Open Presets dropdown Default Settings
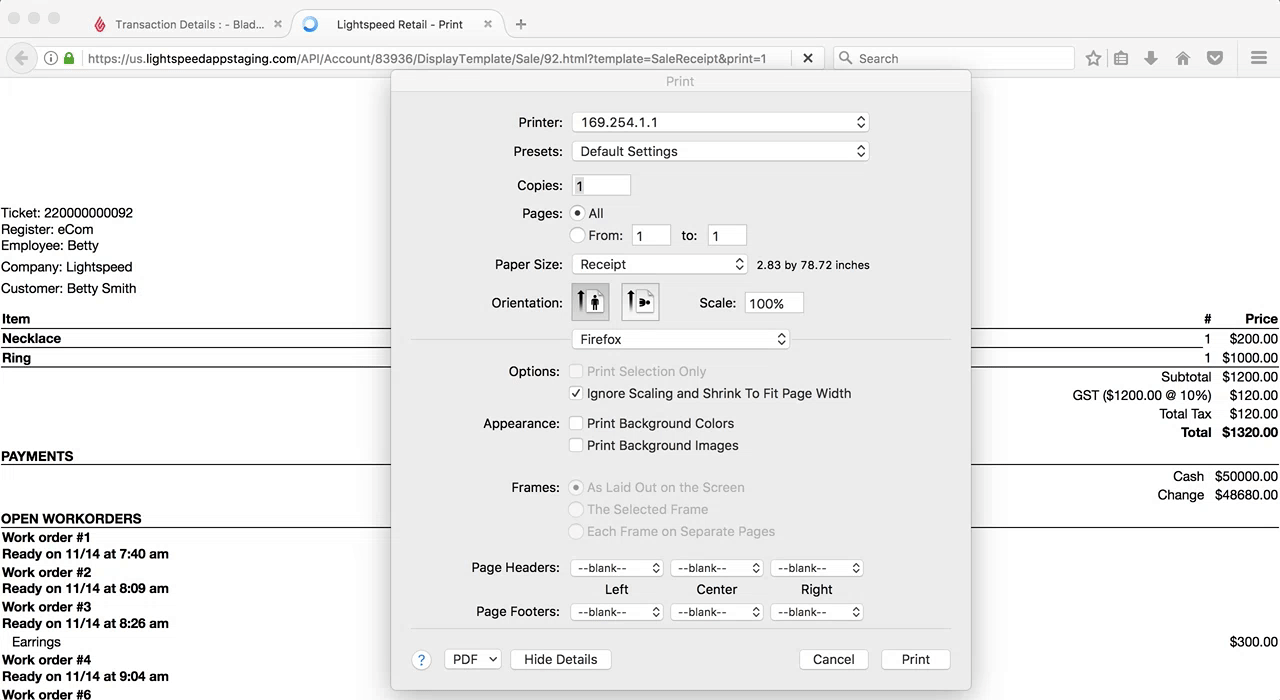 (x=720, y=151)
